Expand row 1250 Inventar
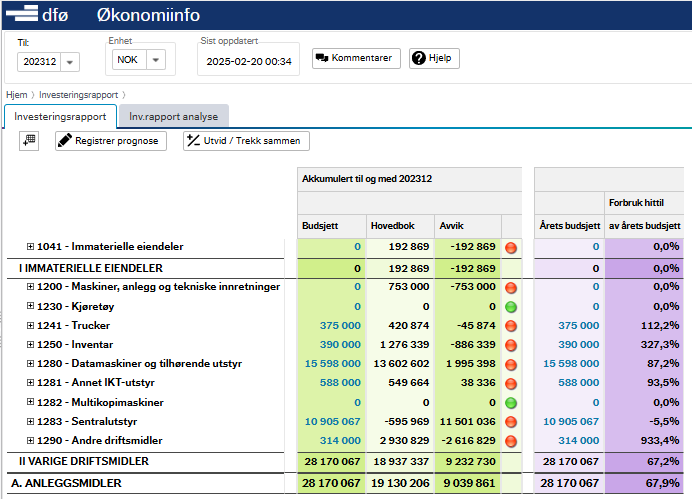Screen dimensions: 692x499 pos(30,344)
